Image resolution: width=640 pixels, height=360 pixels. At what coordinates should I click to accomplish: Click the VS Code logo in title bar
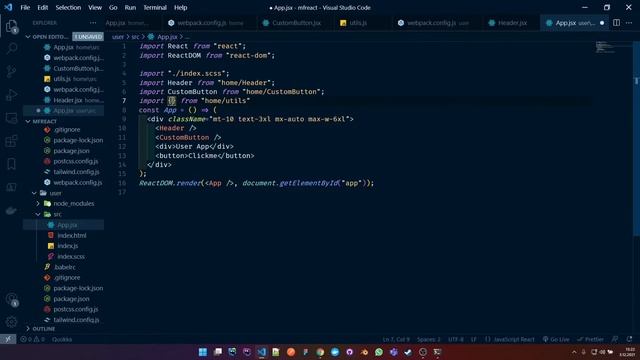point(8,7)
